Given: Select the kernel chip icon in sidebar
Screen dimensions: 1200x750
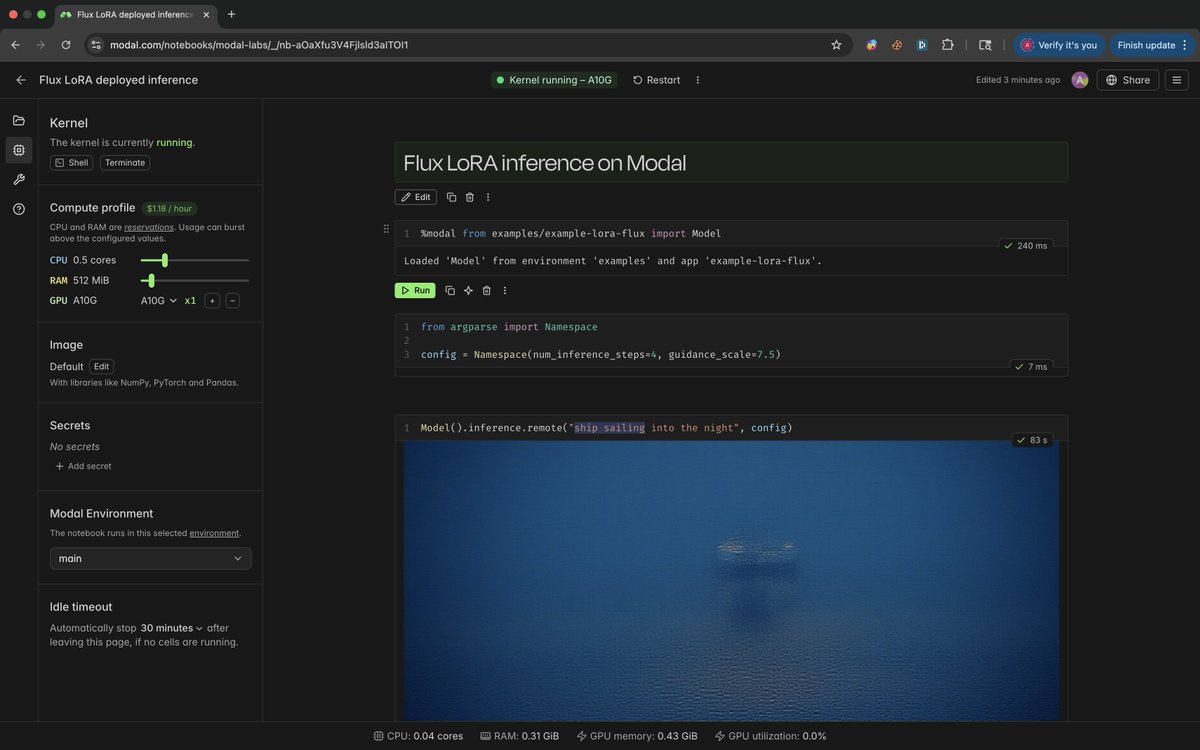Looking at the screenshot, I should click(x=18, y=150).
